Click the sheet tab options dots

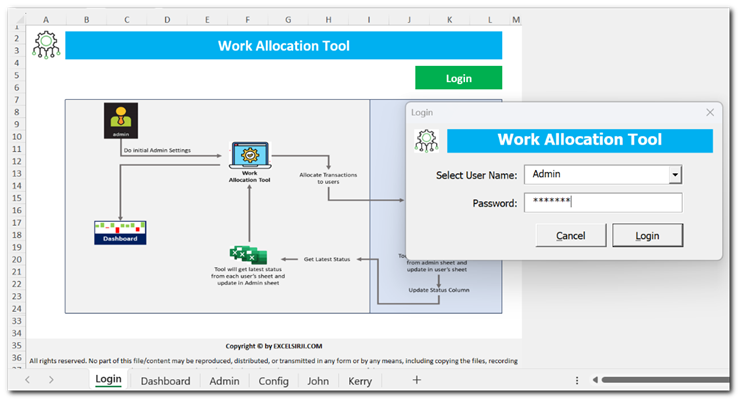coord(577,380)
